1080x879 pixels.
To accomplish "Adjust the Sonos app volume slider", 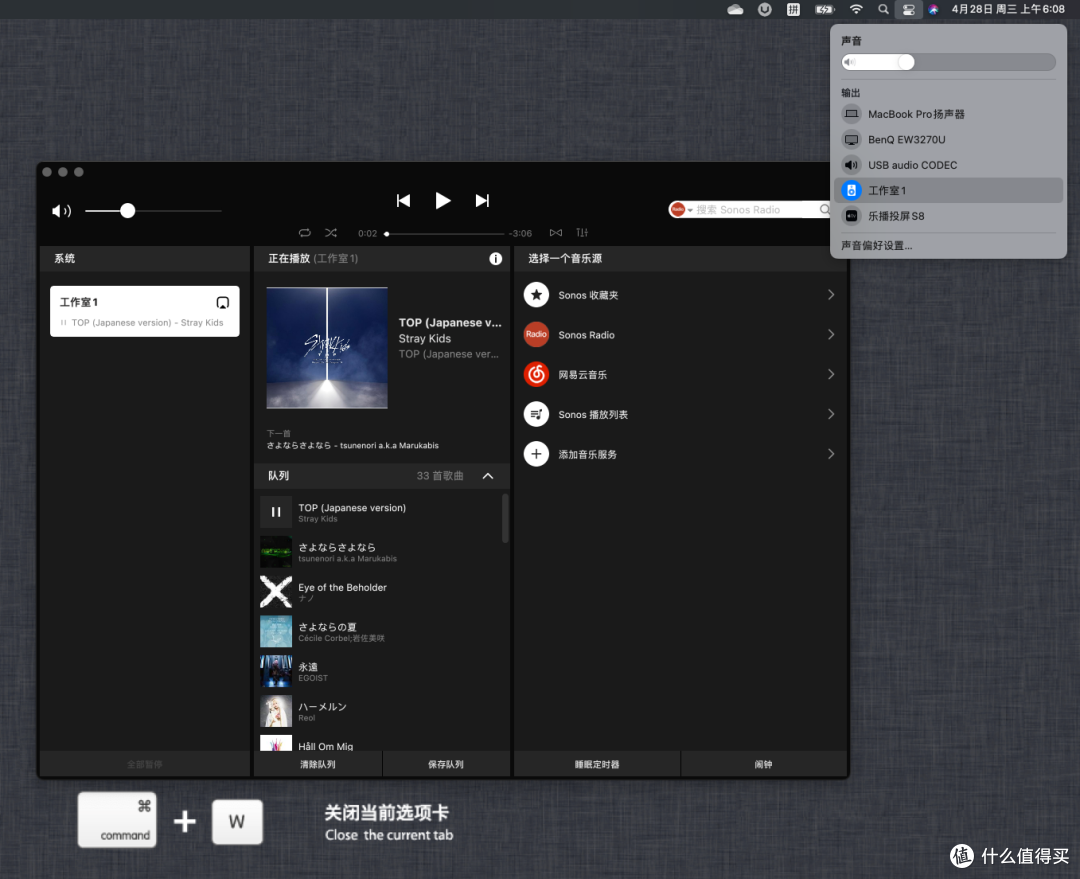I will click(153, 211).
